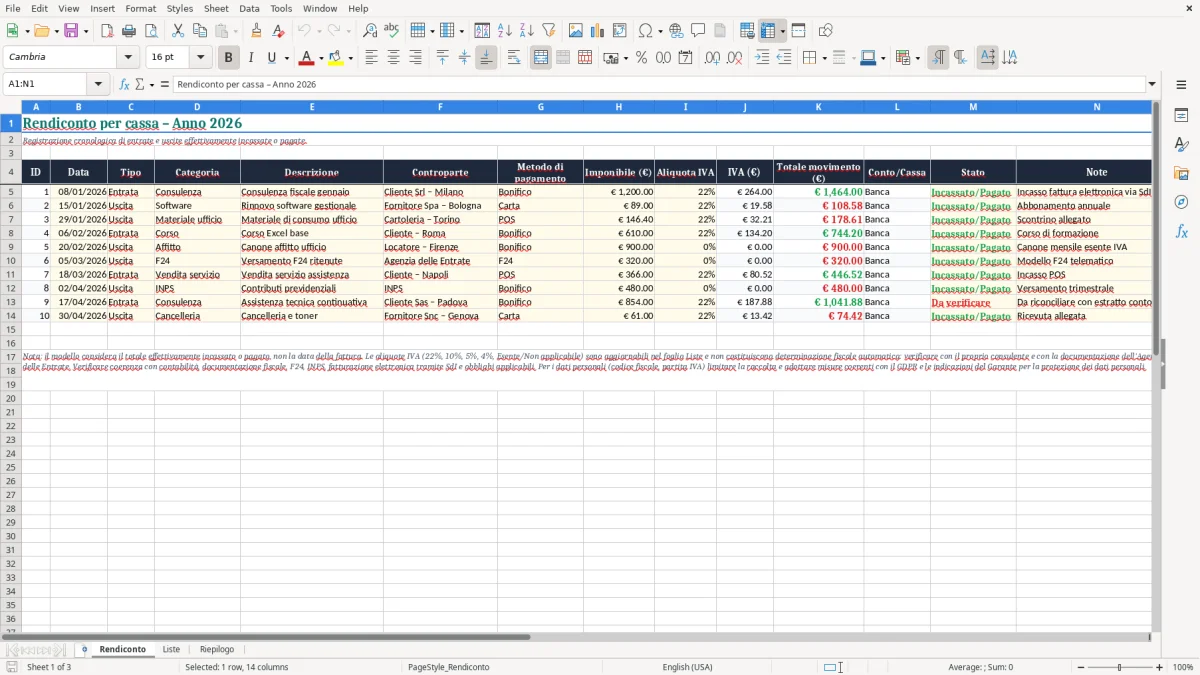Run the spelling check
1200x675 pixels.
click(391, 31)
